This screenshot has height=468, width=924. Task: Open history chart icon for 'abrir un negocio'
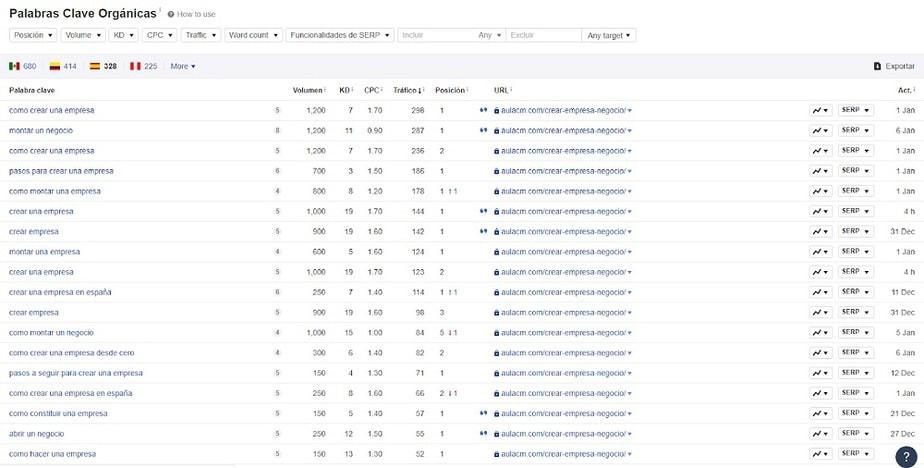pos(820,434)
